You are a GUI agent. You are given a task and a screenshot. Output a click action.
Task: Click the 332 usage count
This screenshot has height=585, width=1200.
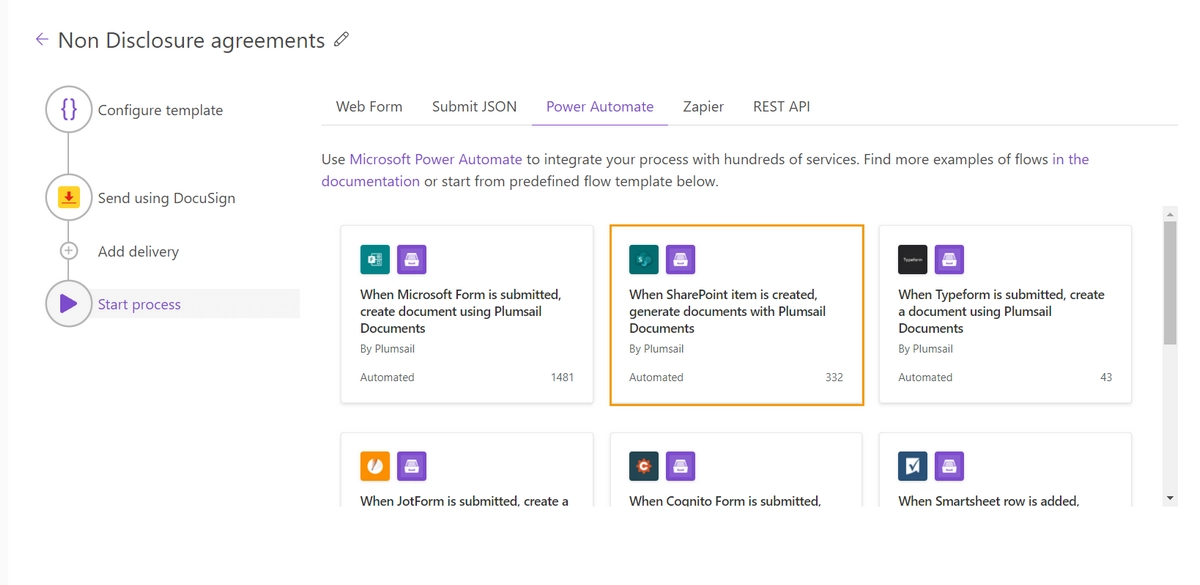pyautogui.click(x=834, y=377)
